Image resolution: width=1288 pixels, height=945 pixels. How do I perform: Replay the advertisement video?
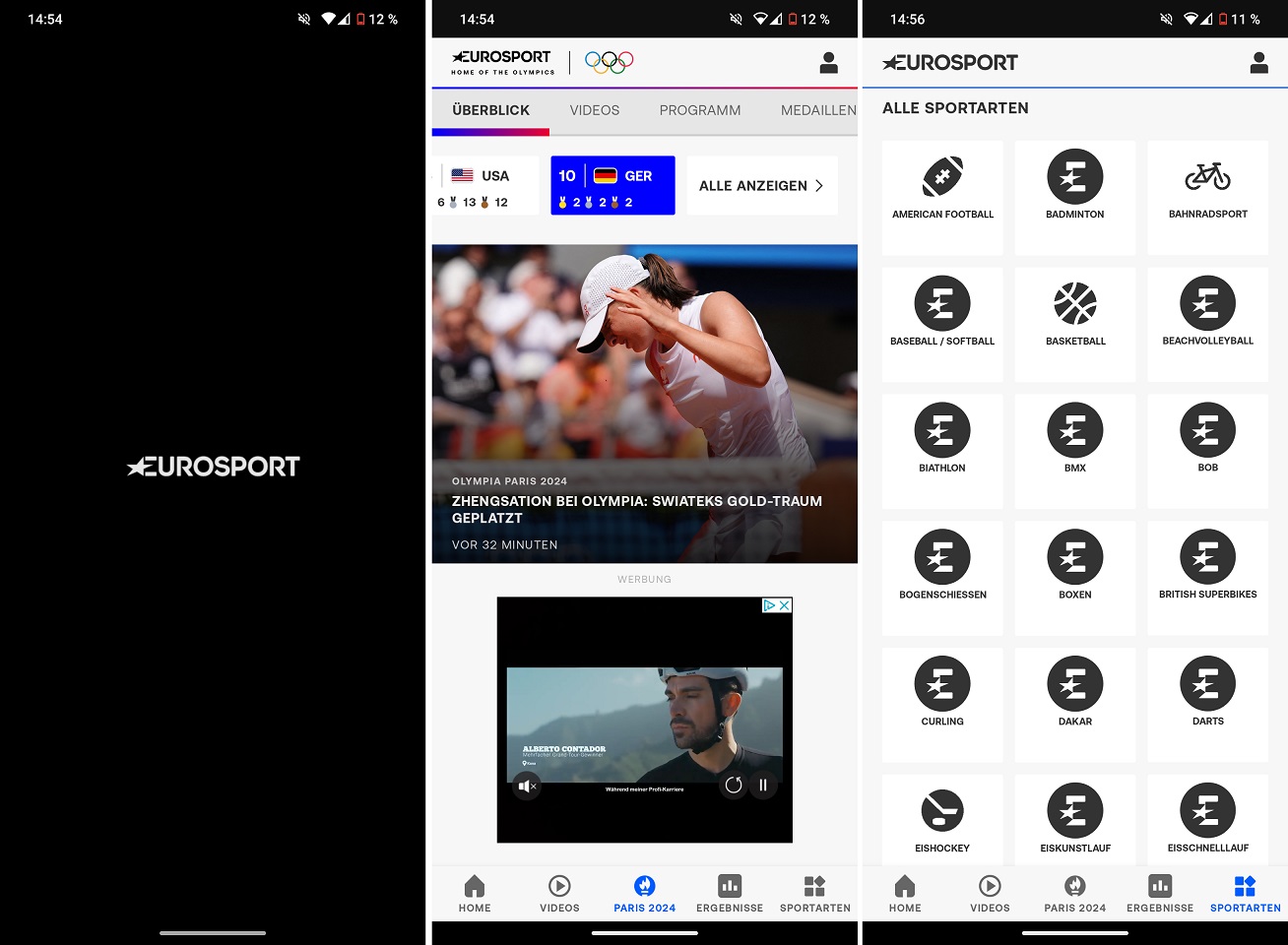click(733, 785)
